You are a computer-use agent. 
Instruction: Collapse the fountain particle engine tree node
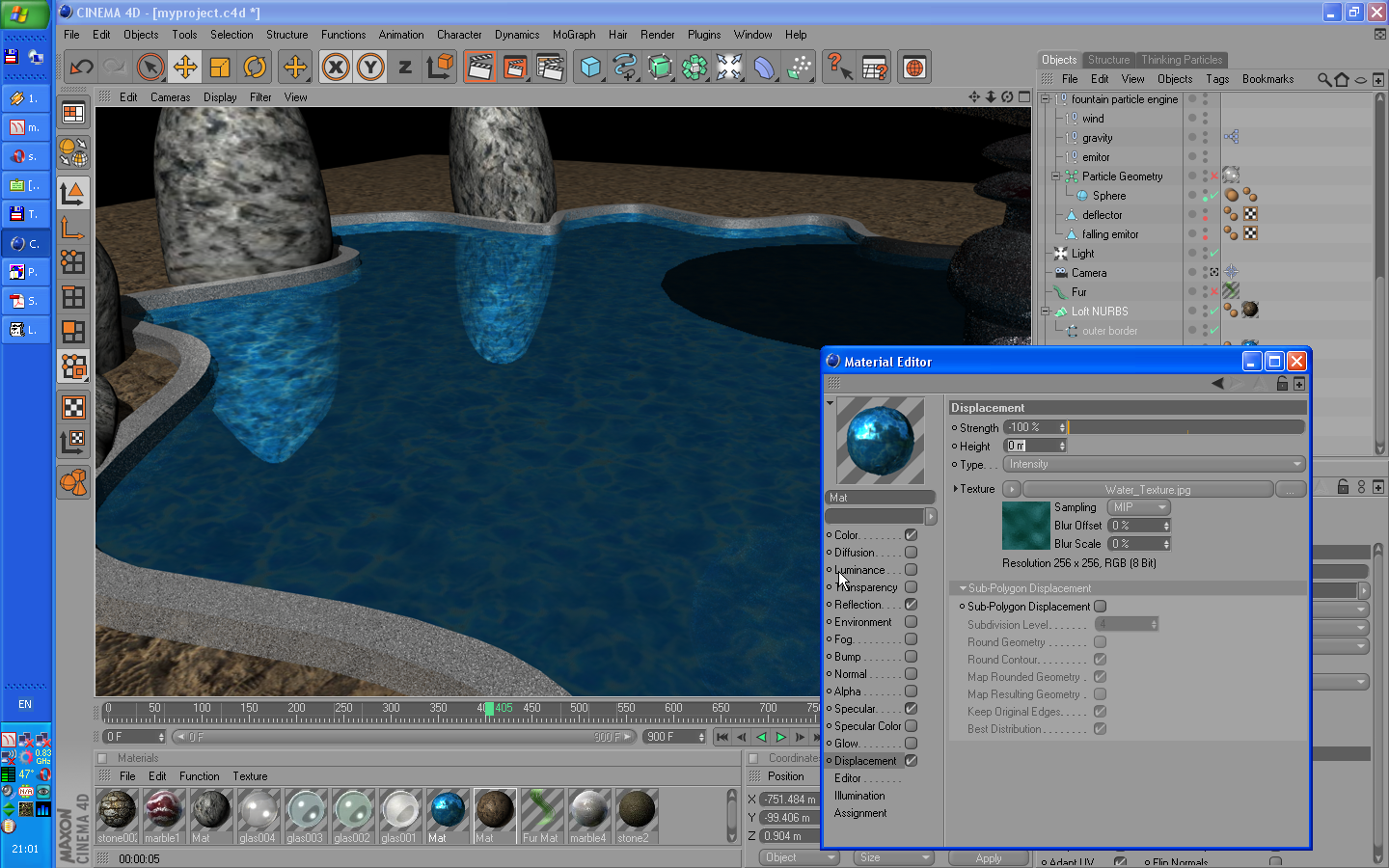pyautogui.click(x=1045, y=99)
